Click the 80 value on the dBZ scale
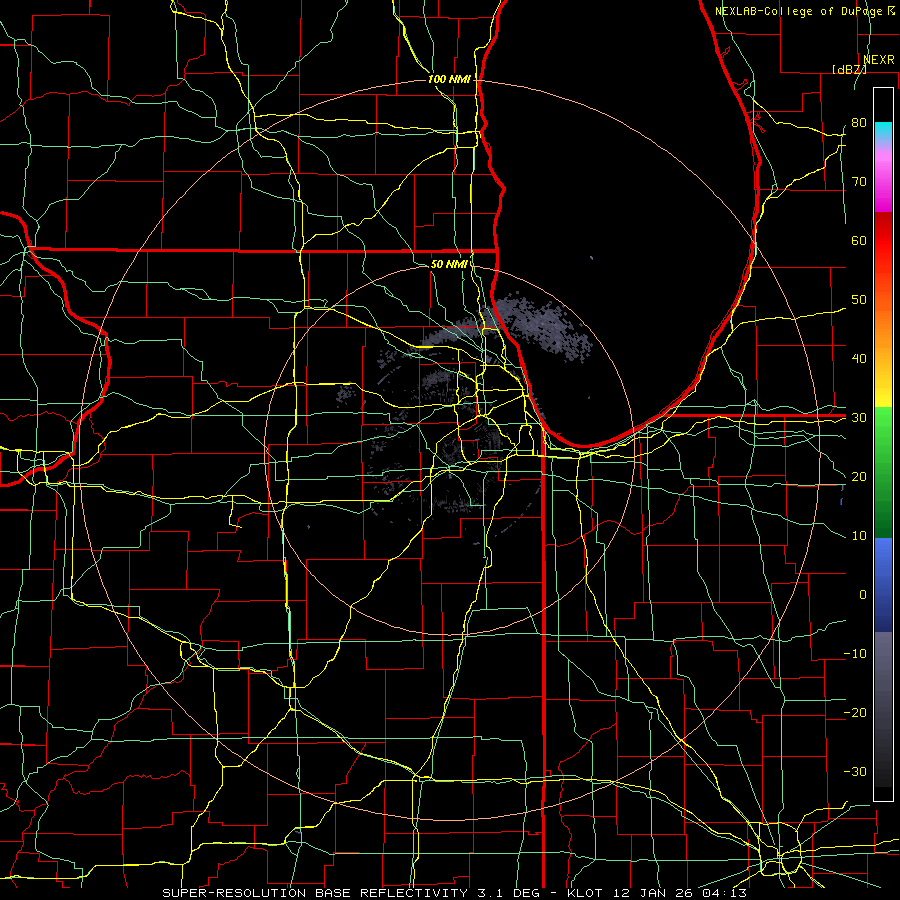The image size is (900, 900). tap(859, 123)
